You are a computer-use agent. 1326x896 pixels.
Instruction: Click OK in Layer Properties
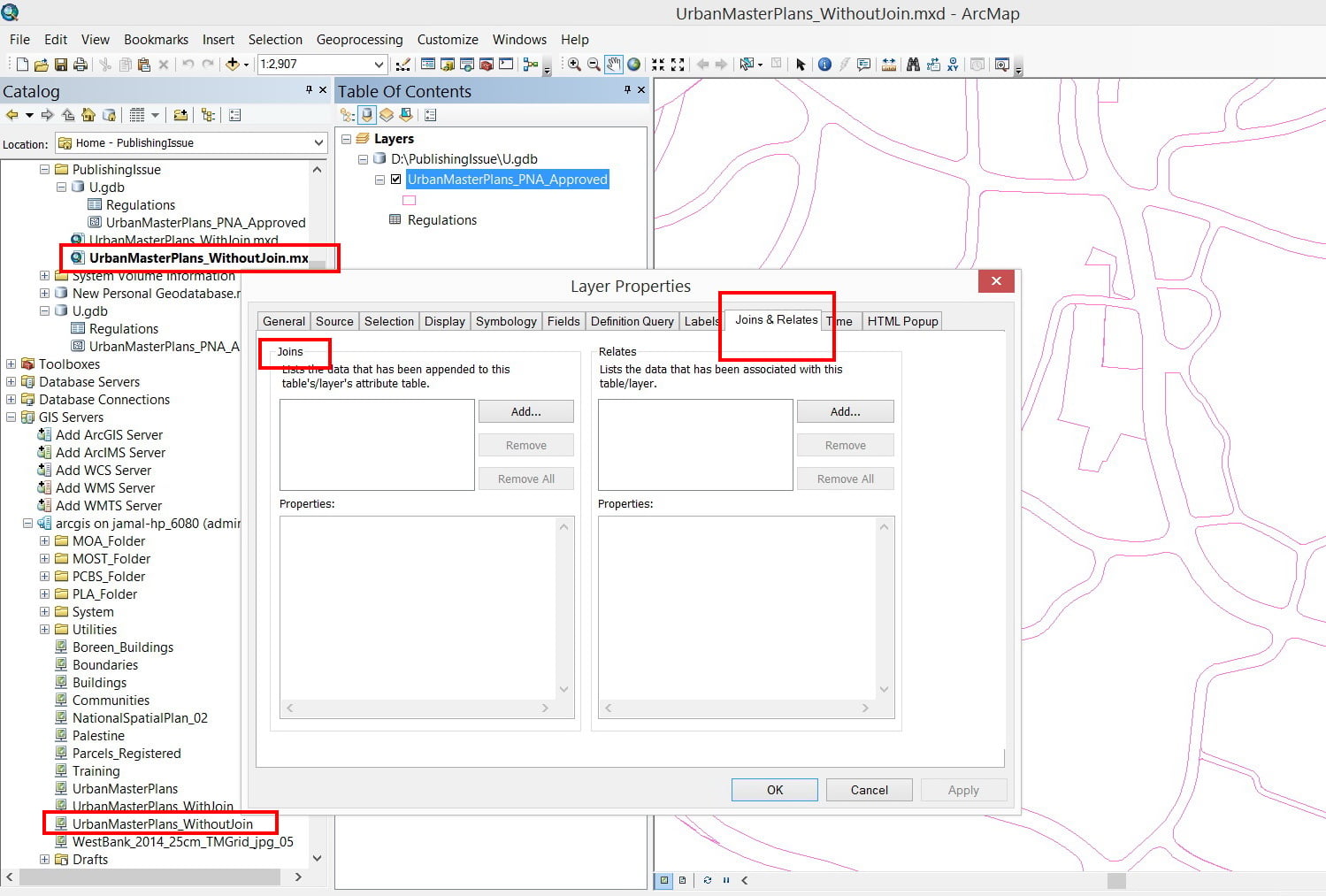pos(775,790)
